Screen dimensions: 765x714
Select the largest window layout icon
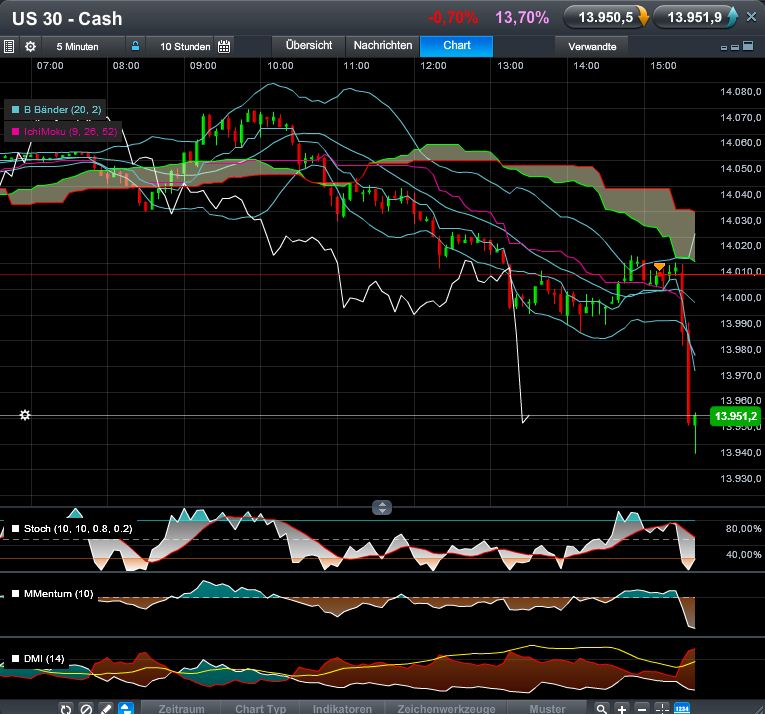pos(748,46)
